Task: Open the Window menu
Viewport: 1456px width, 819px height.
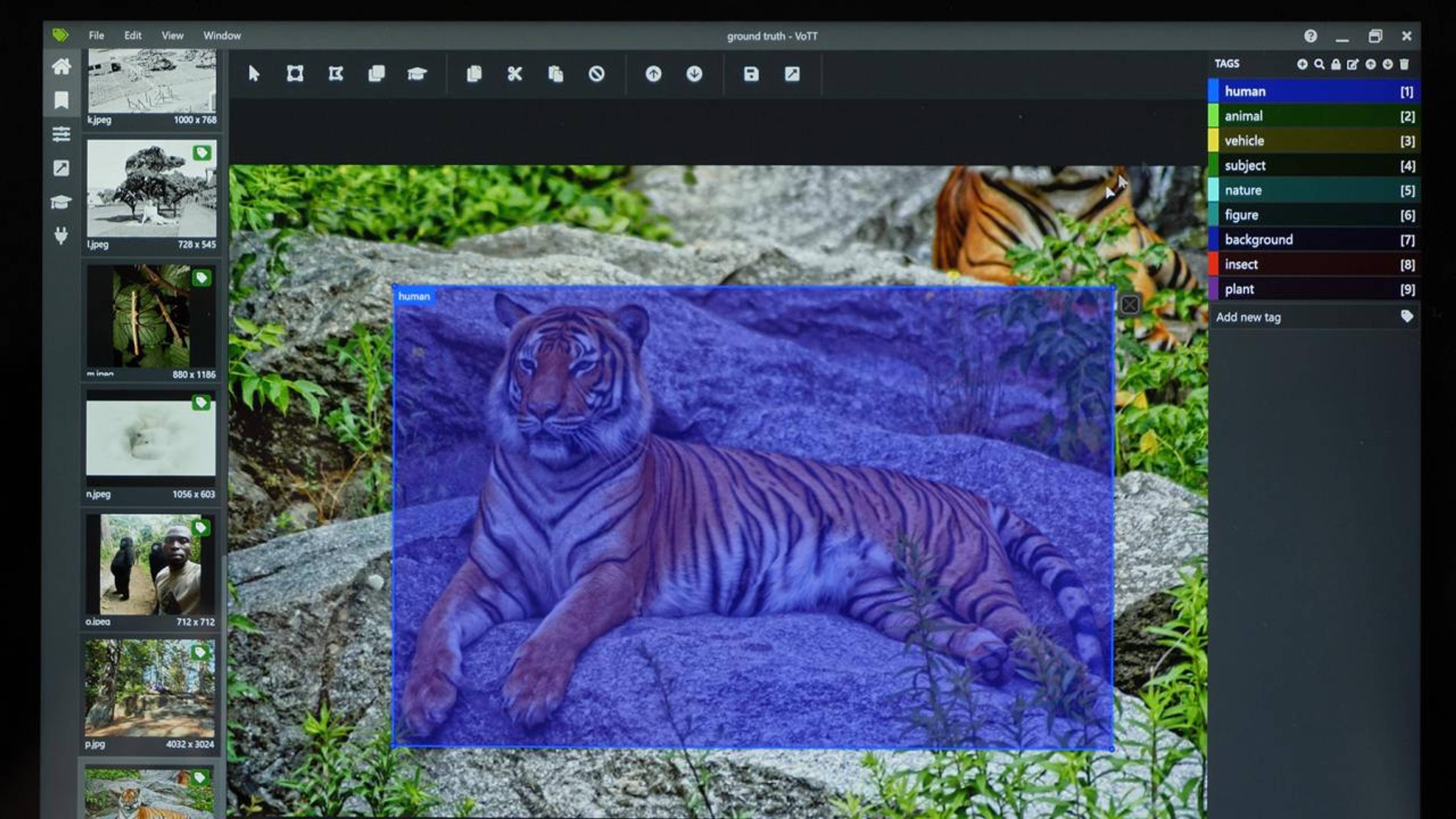Action: 222,36
